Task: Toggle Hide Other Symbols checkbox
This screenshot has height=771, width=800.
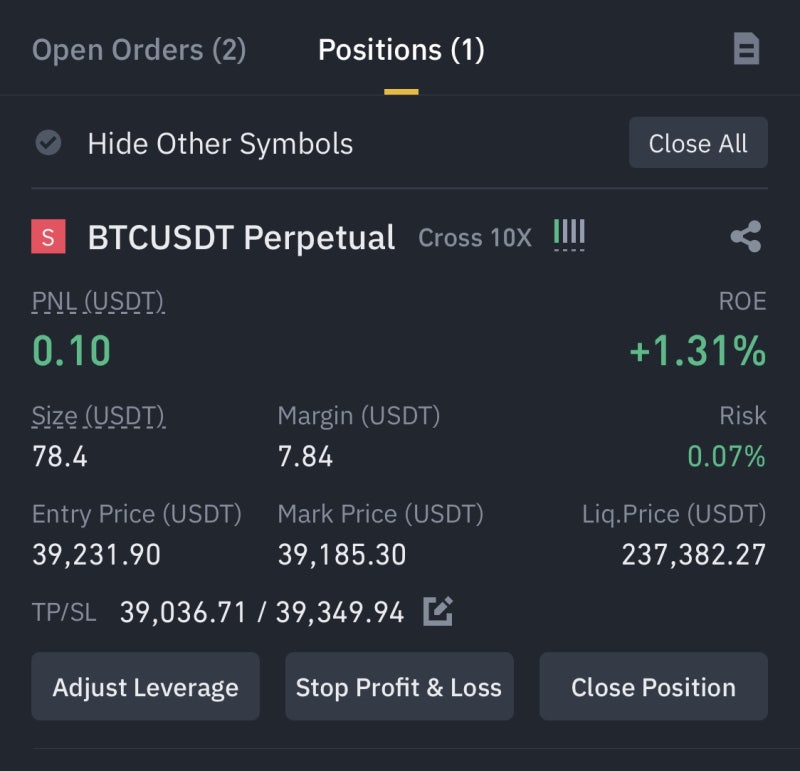Action: tap(48, 143)
